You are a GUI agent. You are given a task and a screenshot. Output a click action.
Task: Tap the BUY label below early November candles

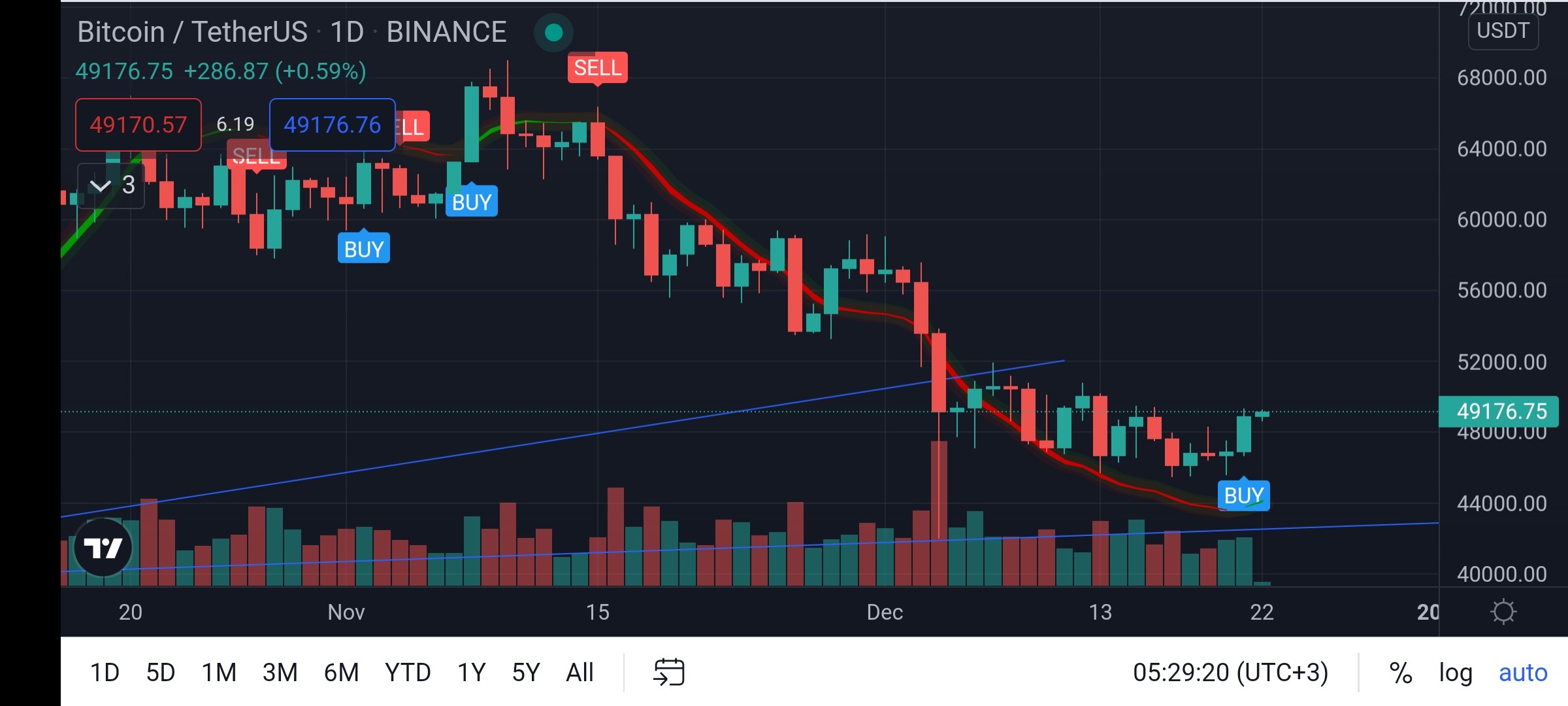pos(364,248)
